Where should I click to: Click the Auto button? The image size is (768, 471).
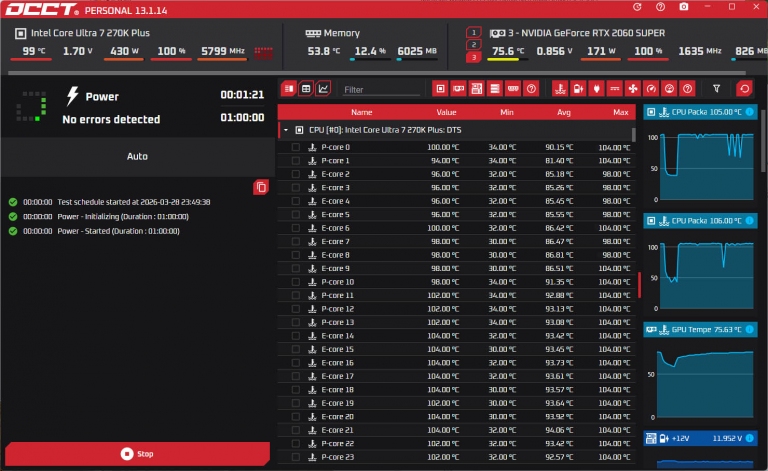(137, 157)
